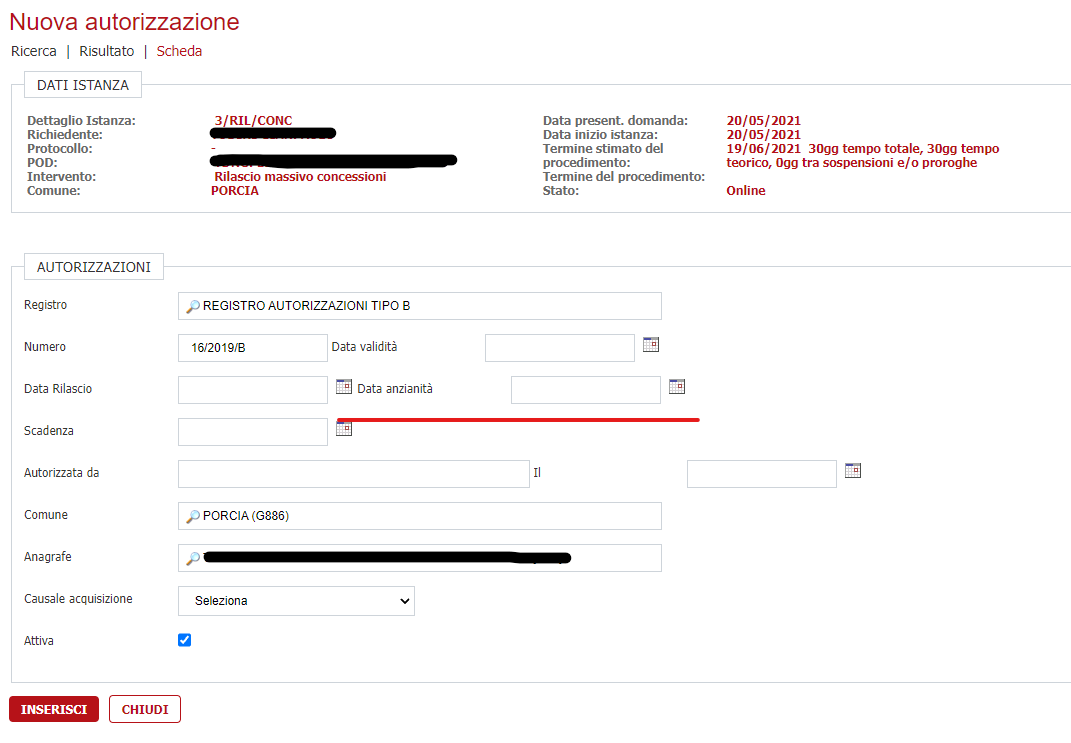The height and width of the screenshot is (743, 1071).
Task: Open the calendar picker for Data anzianità
Action: point(677,385)
